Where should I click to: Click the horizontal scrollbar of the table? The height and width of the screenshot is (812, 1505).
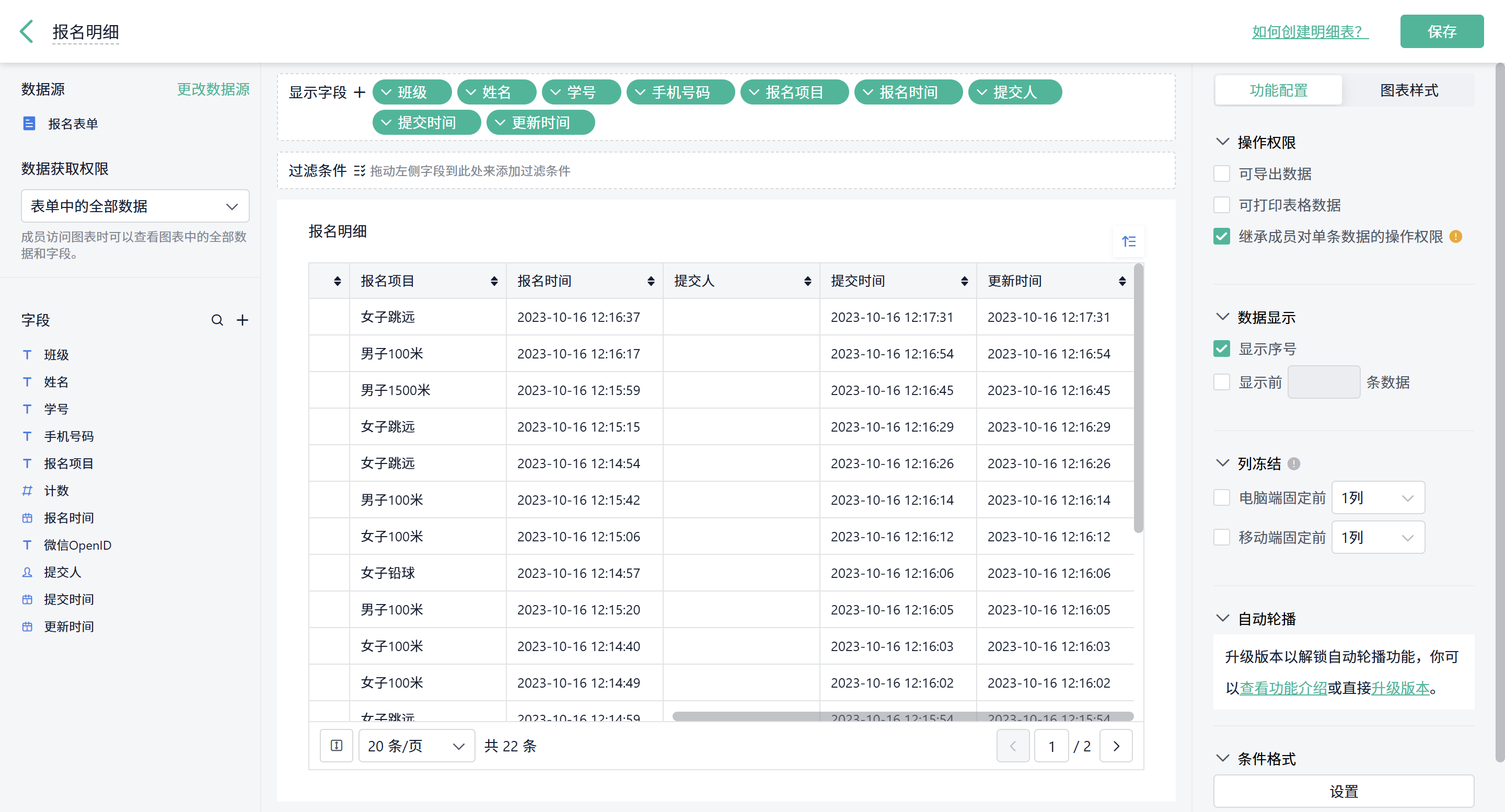click(x=902, y=716)
